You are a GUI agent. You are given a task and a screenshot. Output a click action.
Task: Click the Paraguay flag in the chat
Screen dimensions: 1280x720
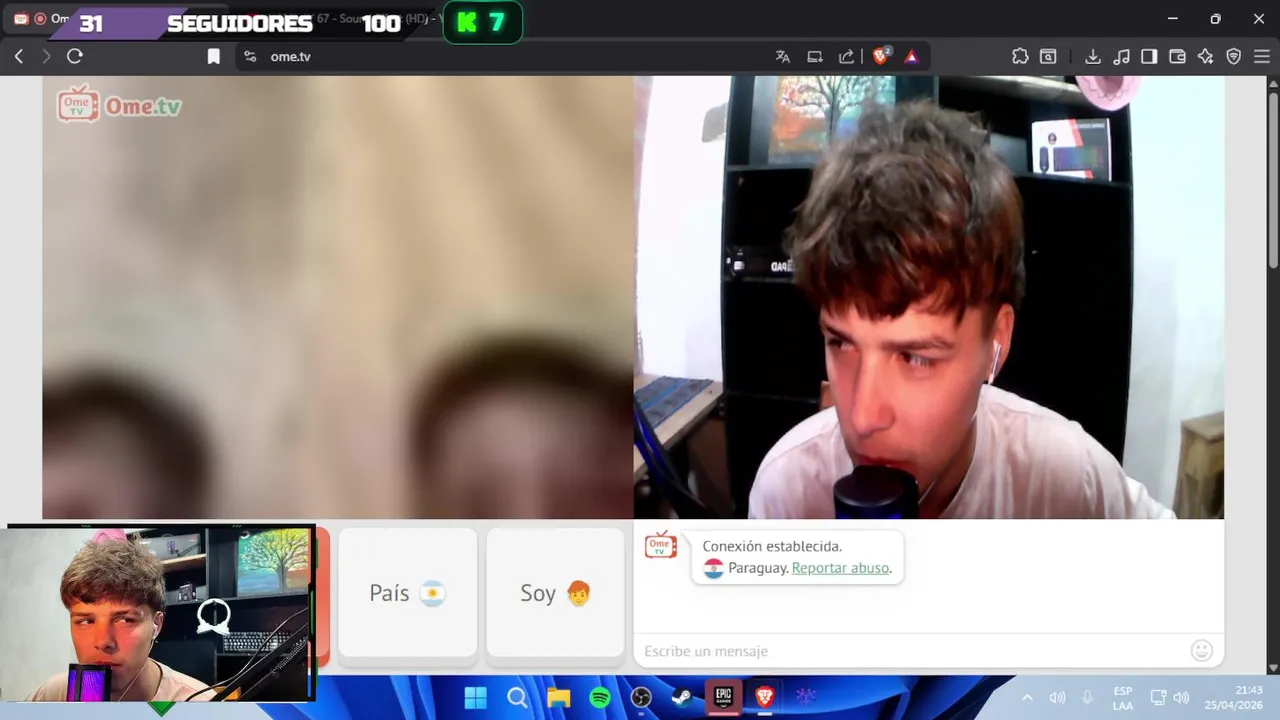point(713,568)
